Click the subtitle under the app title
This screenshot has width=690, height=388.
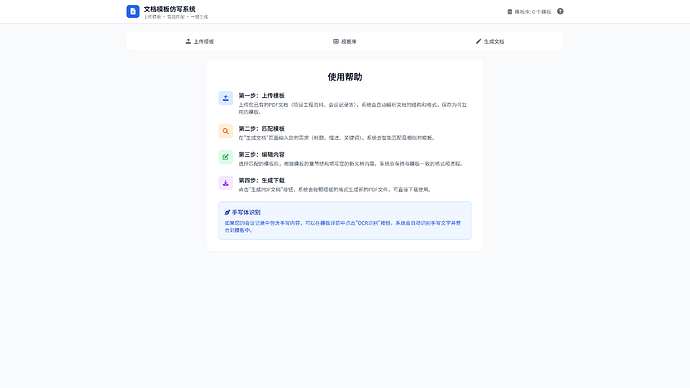176,17
